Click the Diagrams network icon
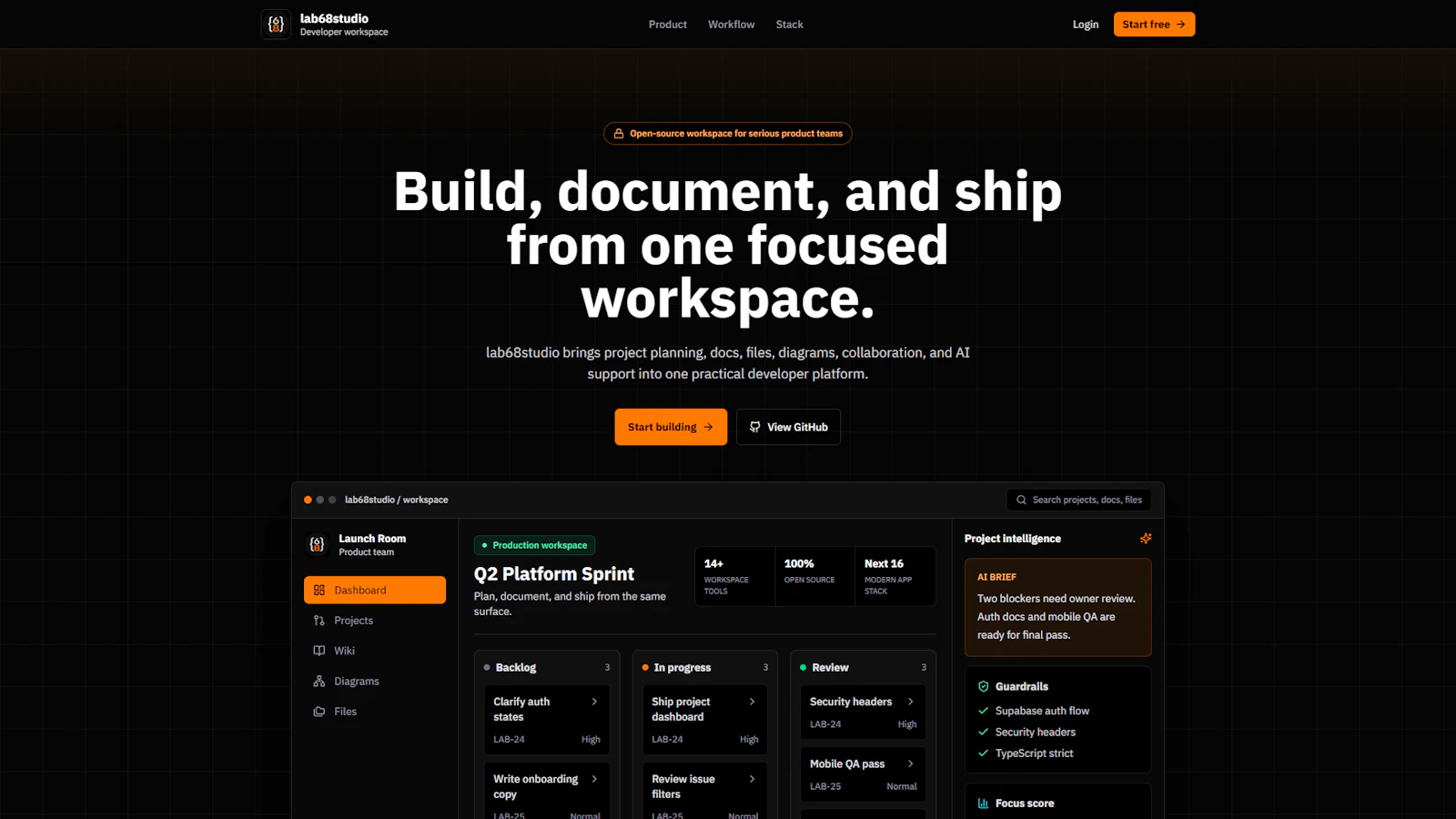The height and width of the screenshot is (819, 1456). [319, 681]
